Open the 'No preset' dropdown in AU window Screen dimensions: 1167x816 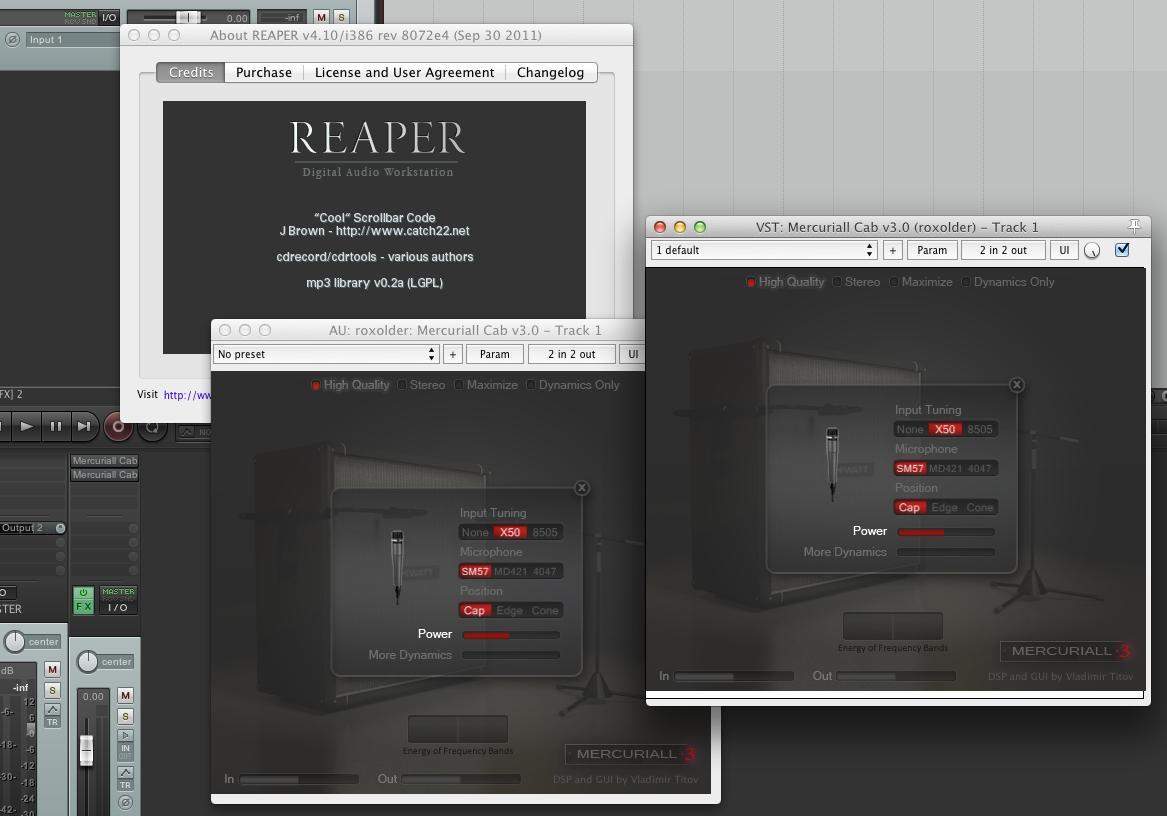(x=326, y=354)
